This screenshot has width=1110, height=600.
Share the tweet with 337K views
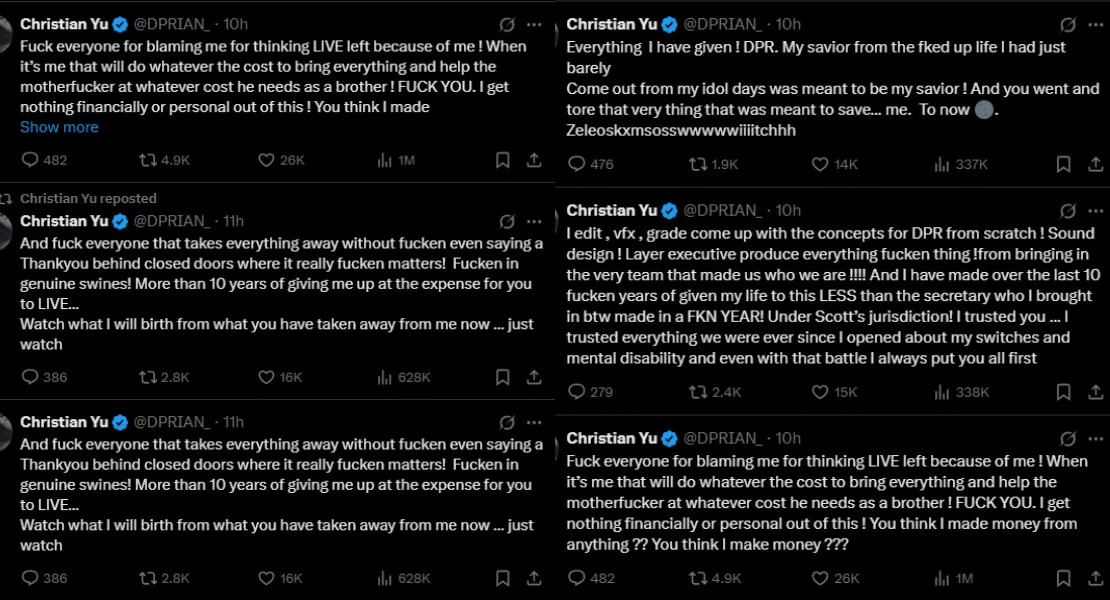pos(1093,165)
